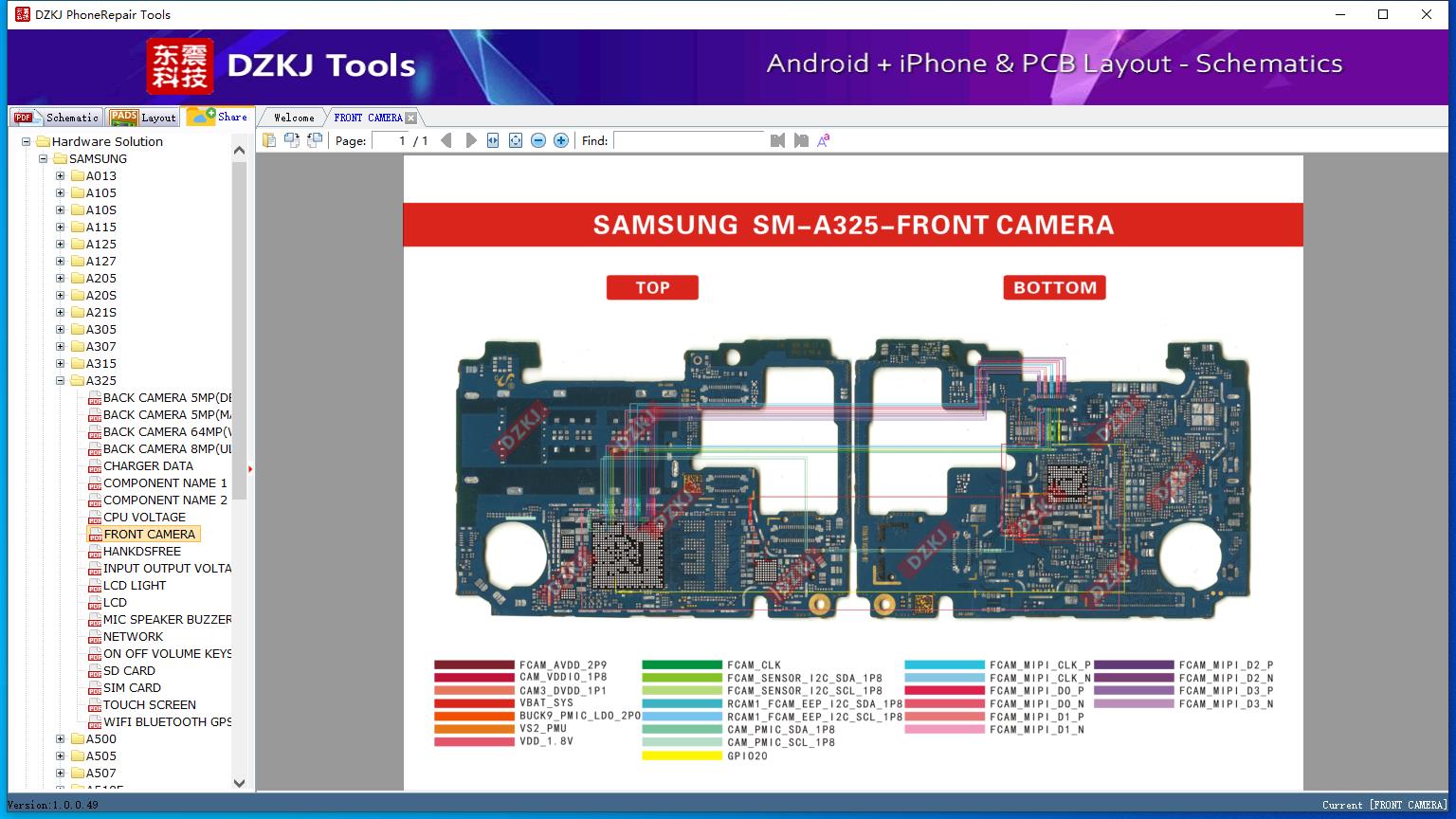Click the fit width icon
The image size is (1456, 819).
pos(493,140)
